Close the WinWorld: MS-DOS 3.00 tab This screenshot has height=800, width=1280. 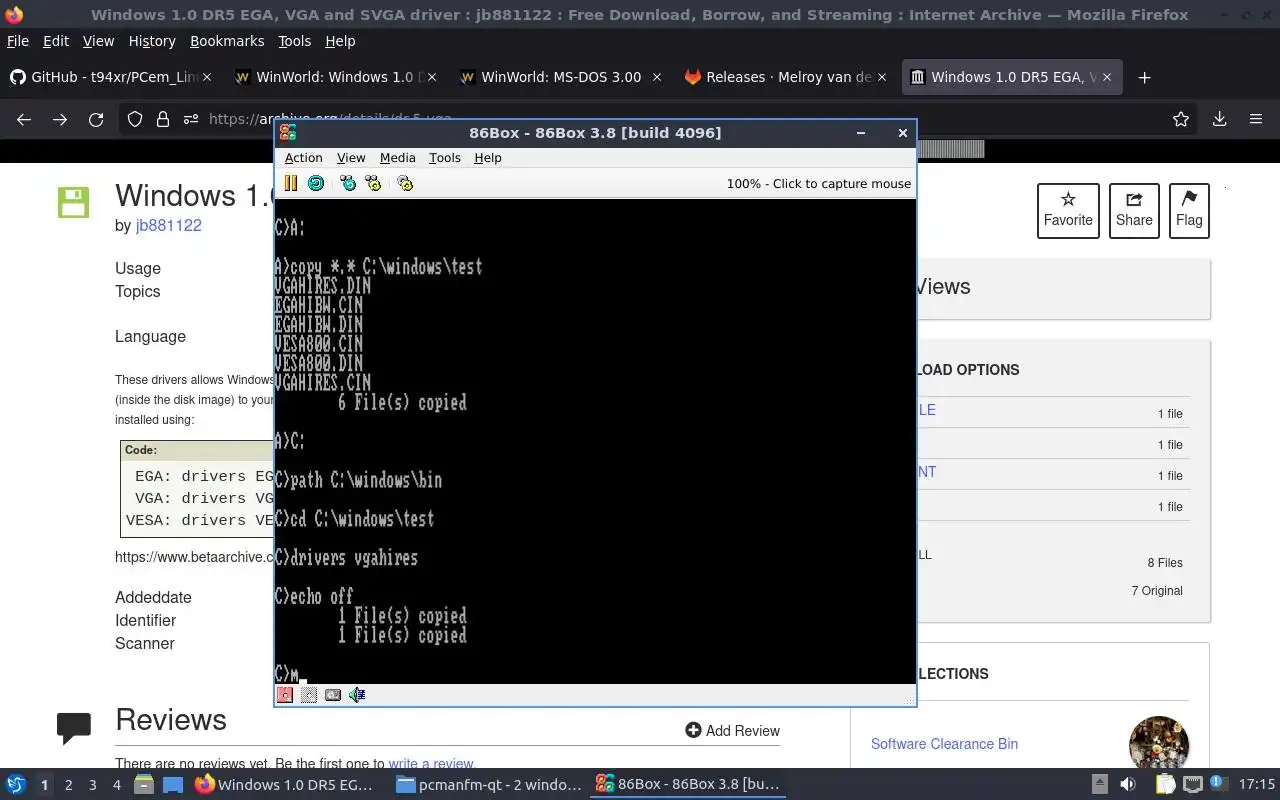coord(657,77)
